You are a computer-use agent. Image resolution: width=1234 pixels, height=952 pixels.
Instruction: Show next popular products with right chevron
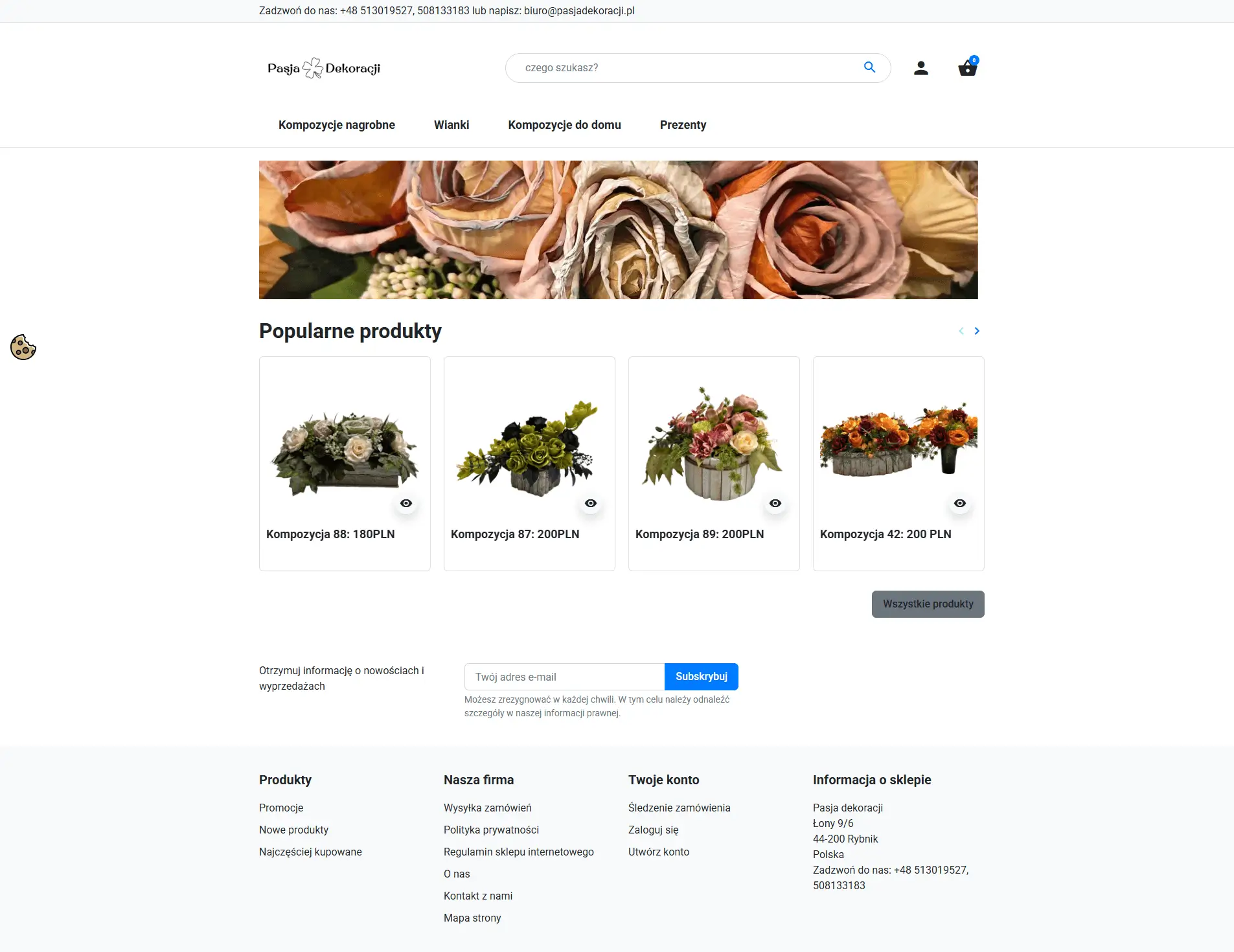pos(977,331)
